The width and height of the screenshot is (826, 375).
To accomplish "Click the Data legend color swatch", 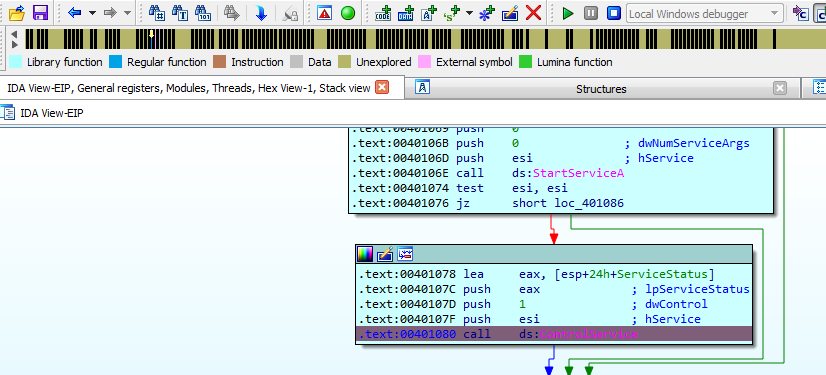I will point(297,62).
